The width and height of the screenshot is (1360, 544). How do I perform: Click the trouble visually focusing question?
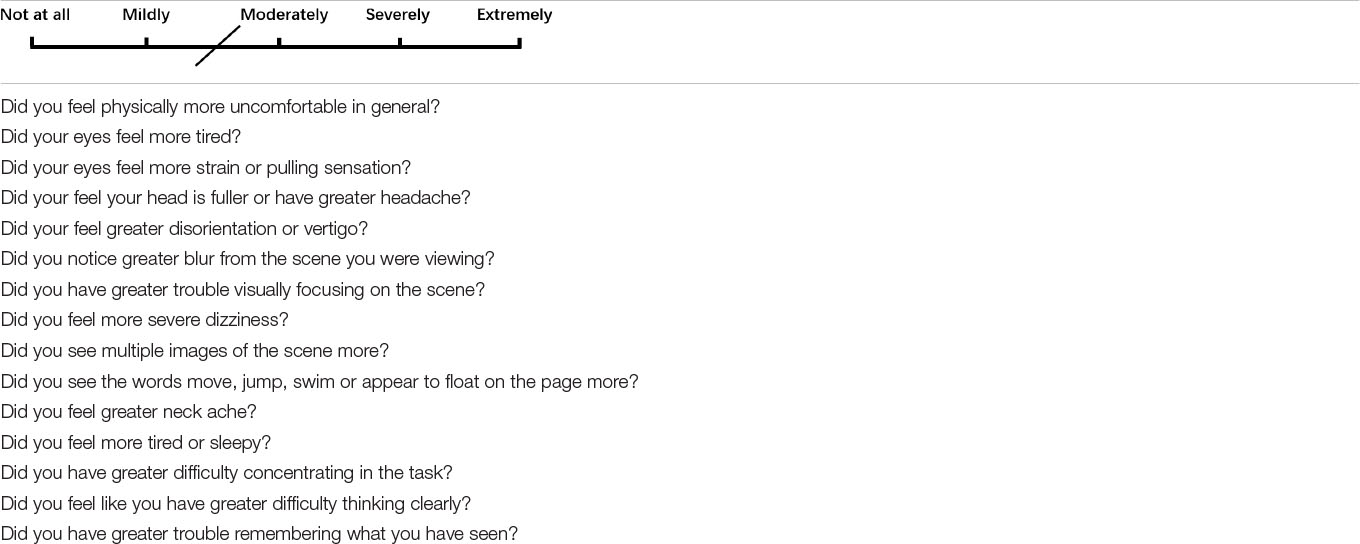click(243, 290)
